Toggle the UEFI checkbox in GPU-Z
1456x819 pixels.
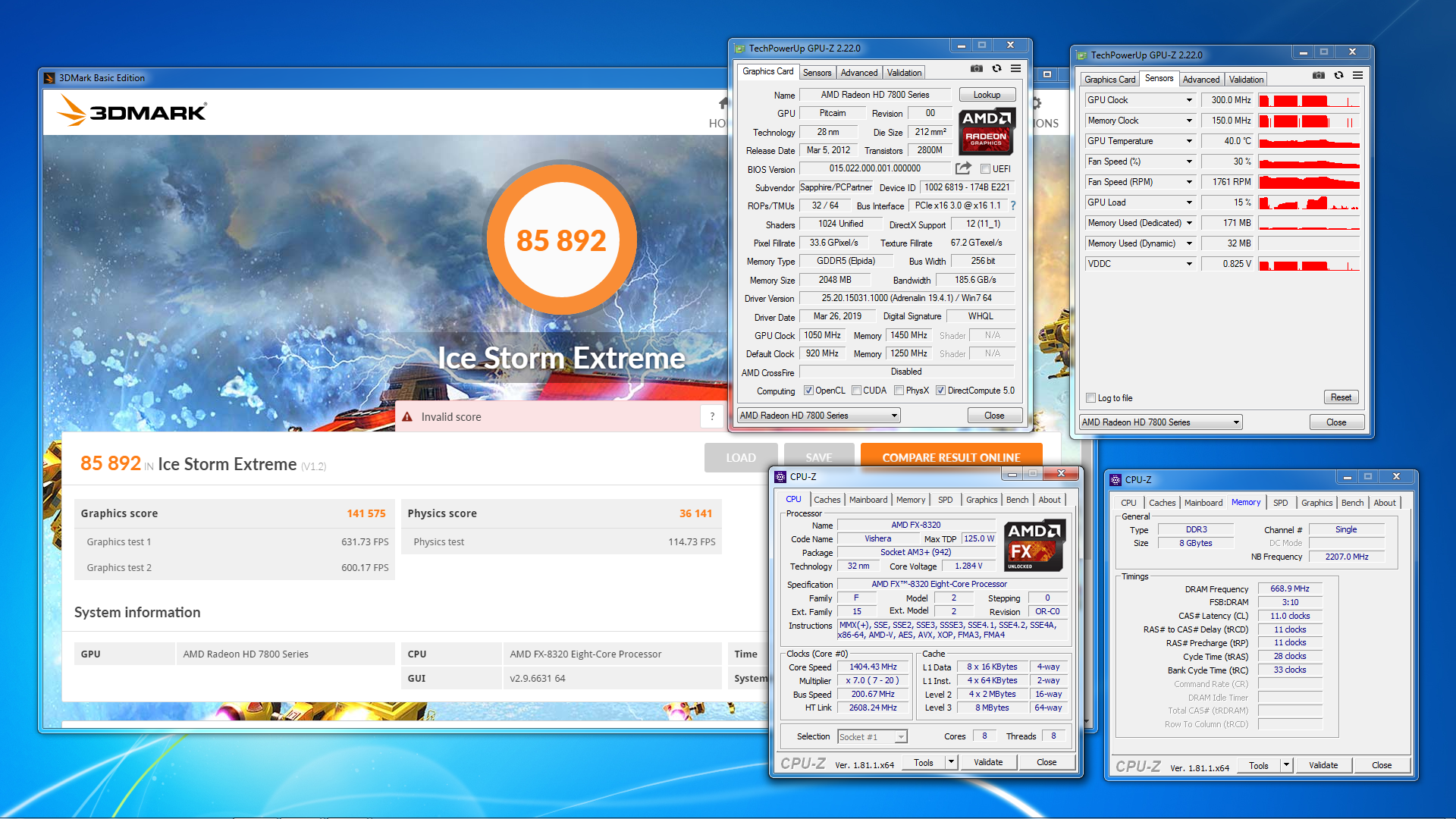point(985,169)
